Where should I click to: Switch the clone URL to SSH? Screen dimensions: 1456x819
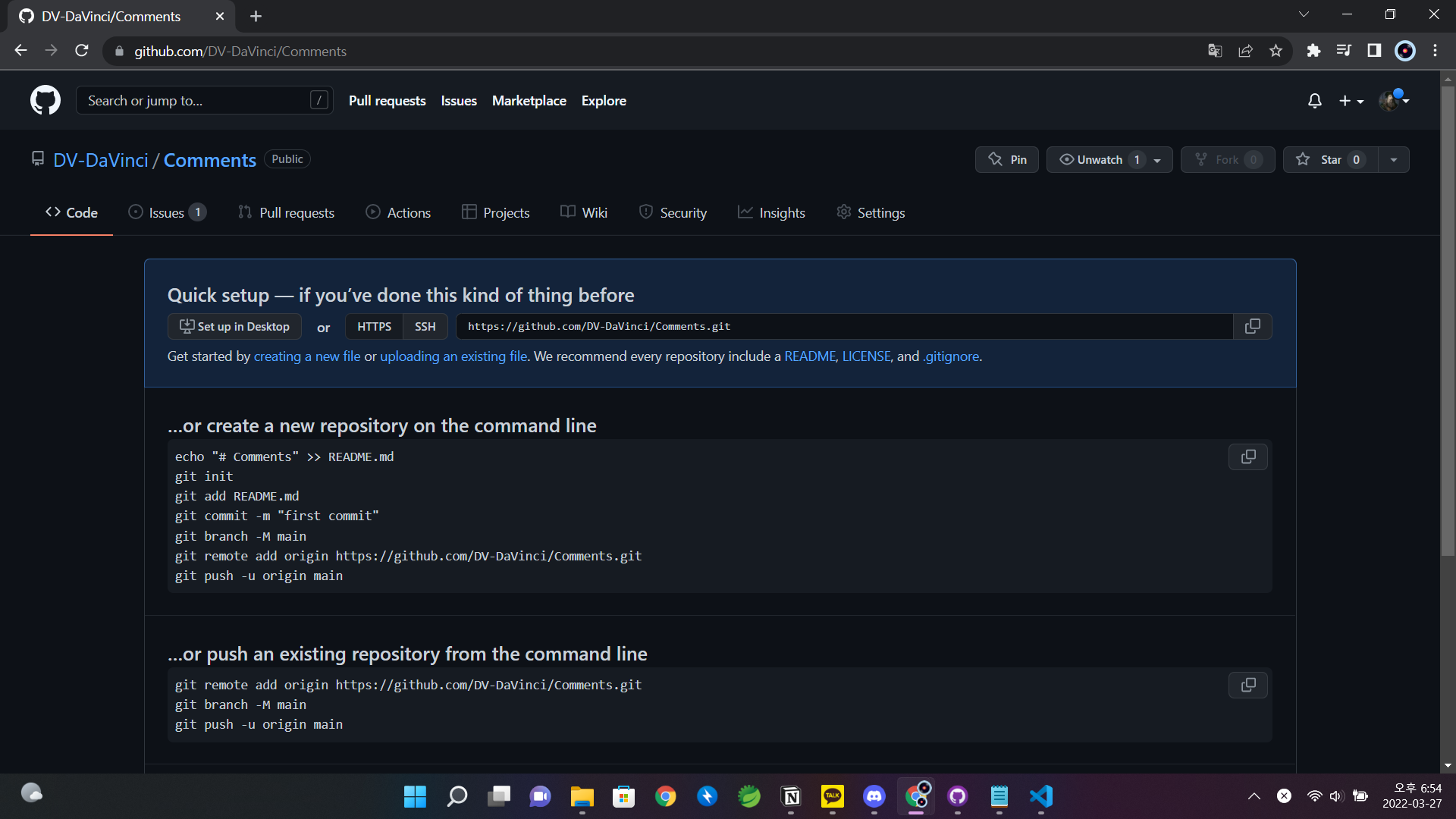coord(425,327)
